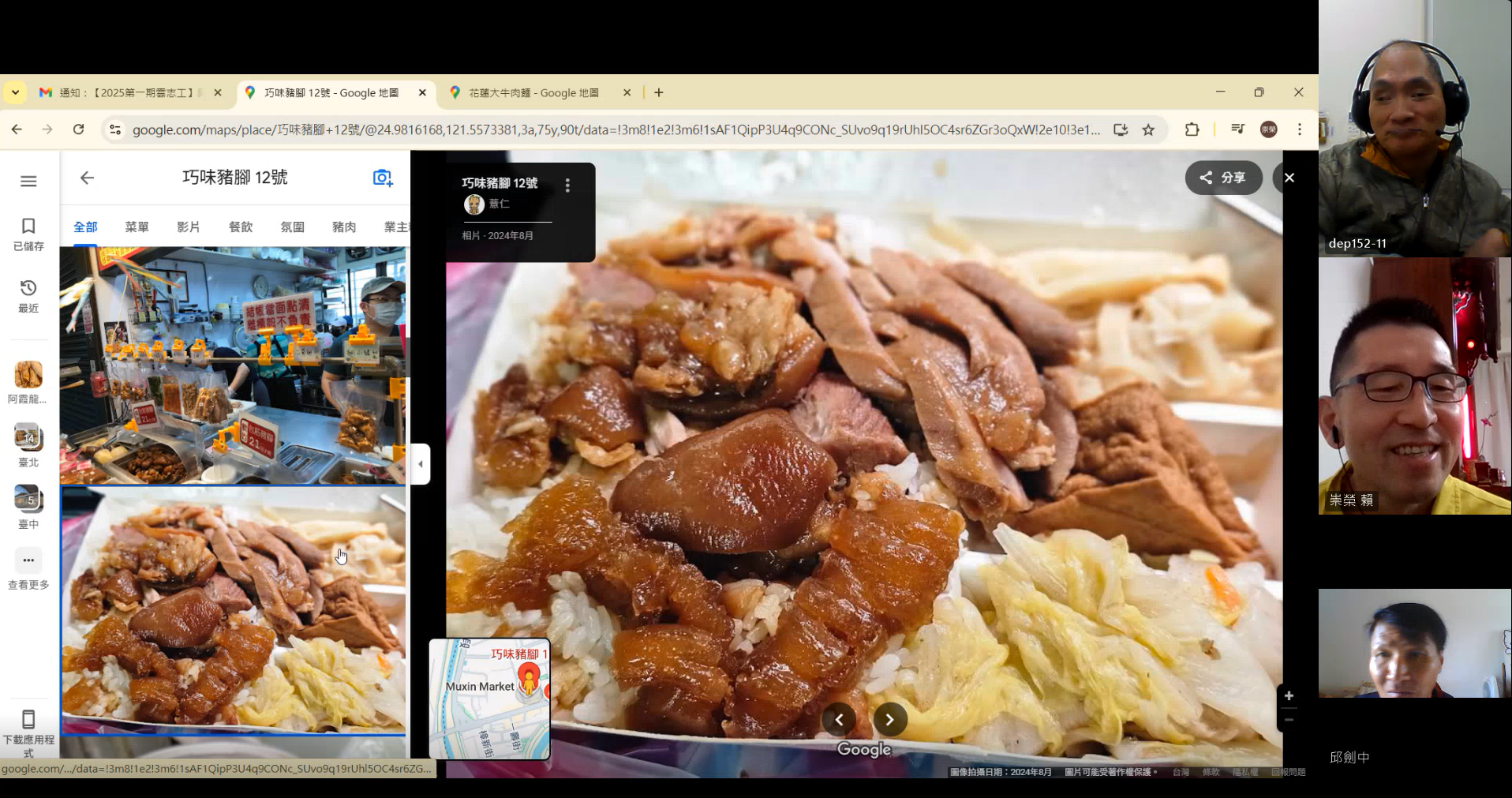Click the 分享 share button
Screen dimensions: 1512x798
(x=1222, y=178)
